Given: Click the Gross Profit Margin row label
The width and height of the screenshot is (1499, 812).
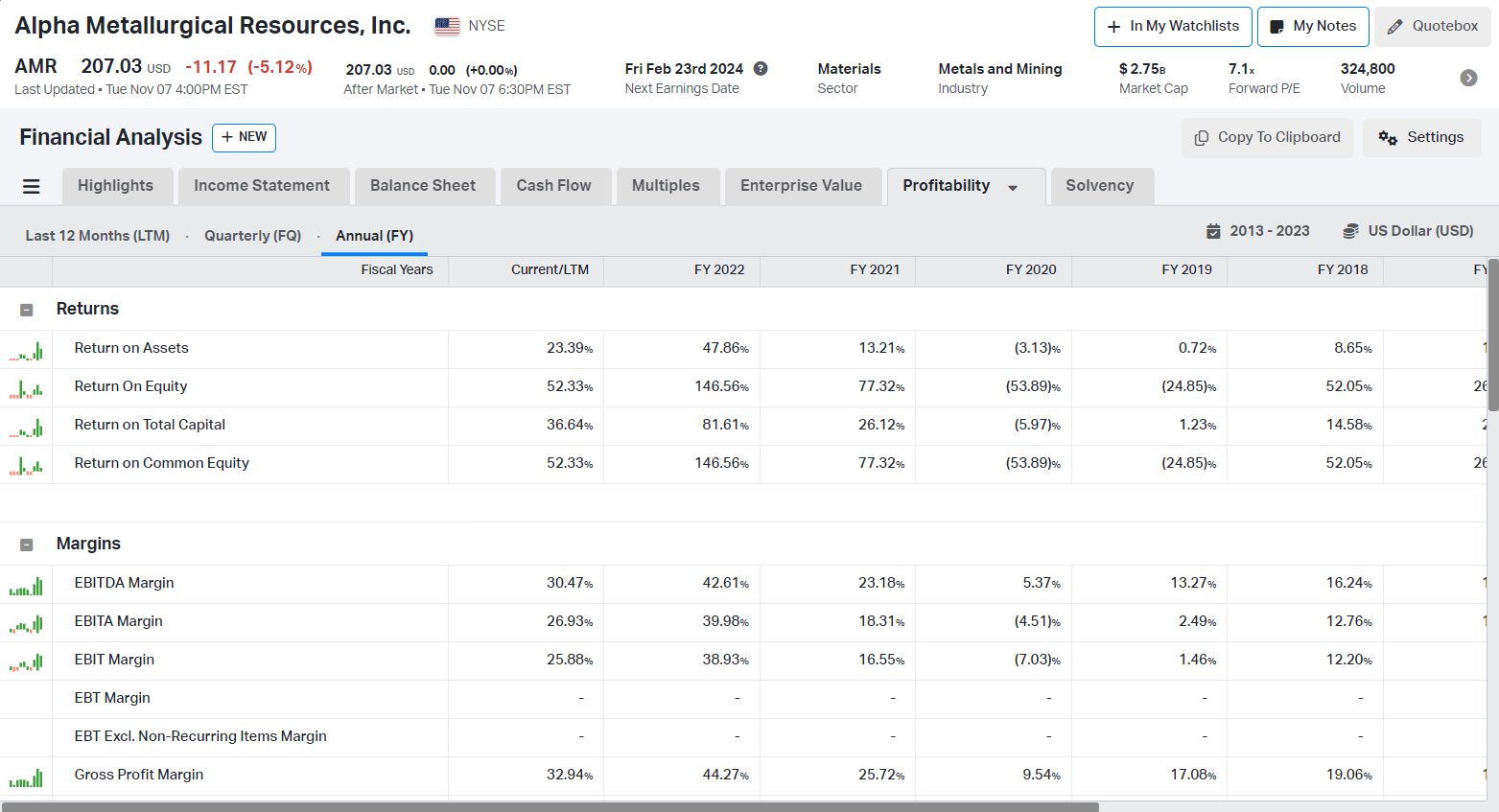Looking at the screenshot, I should point(139,775).
